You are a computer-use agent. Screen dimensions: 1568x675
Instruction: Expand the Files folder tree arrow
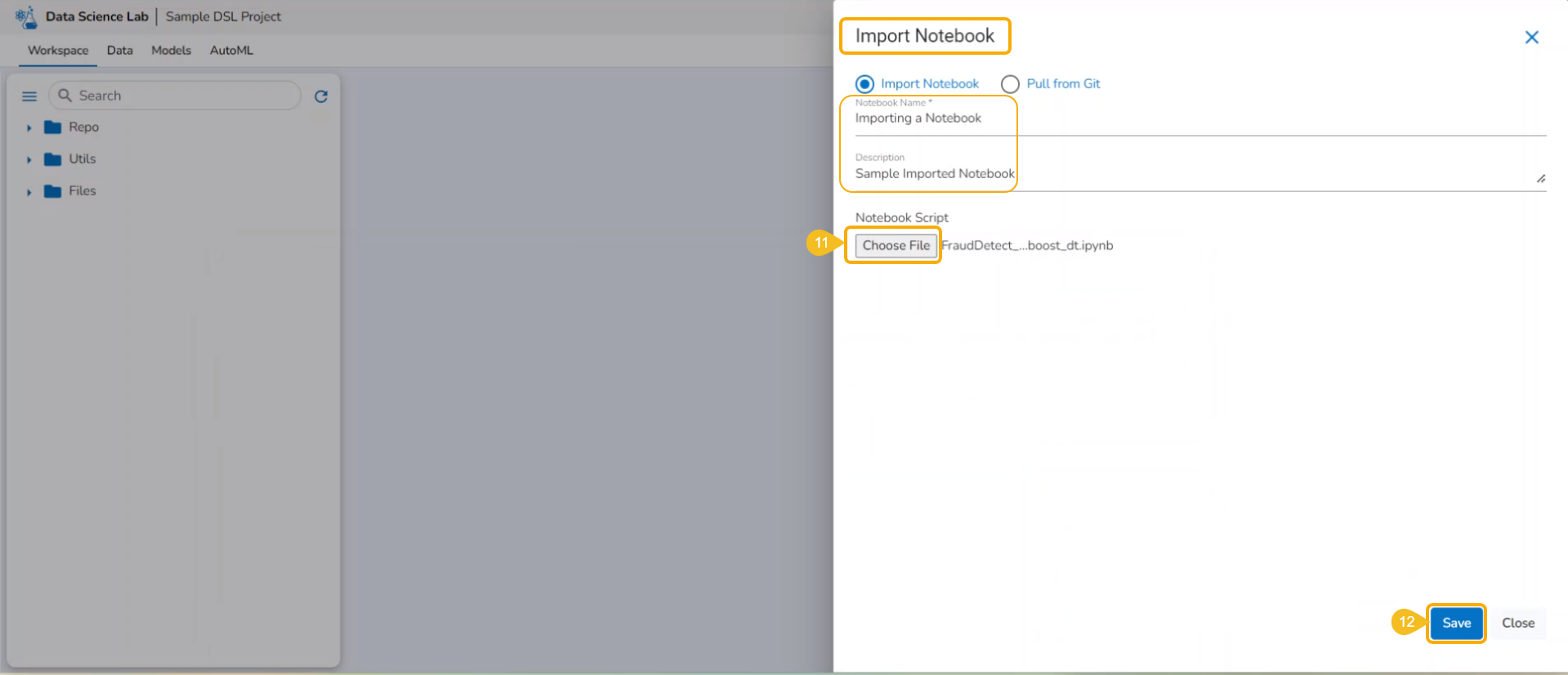click(29, 192)
